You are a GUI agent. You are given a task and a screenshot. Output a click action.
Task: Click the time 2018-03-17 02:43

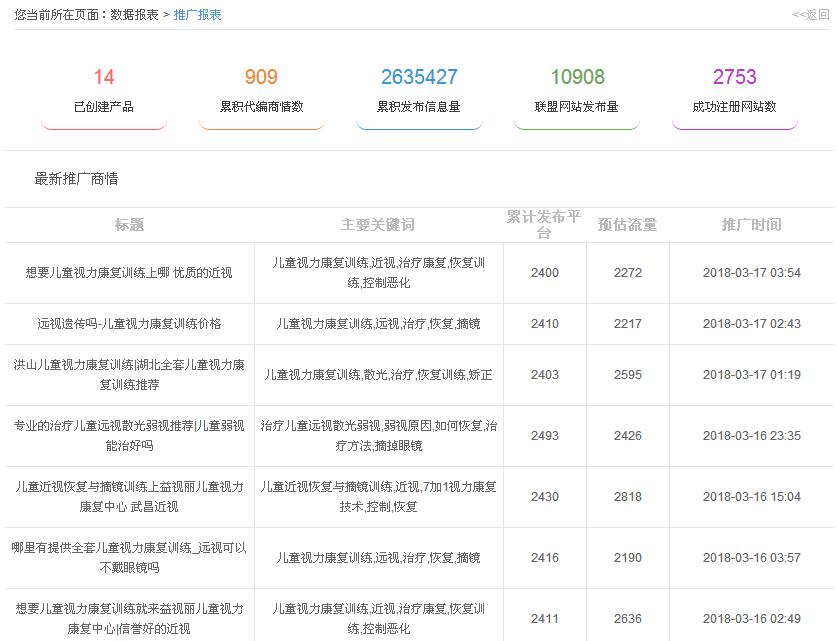pyautogui.click(x=752, y=323)
